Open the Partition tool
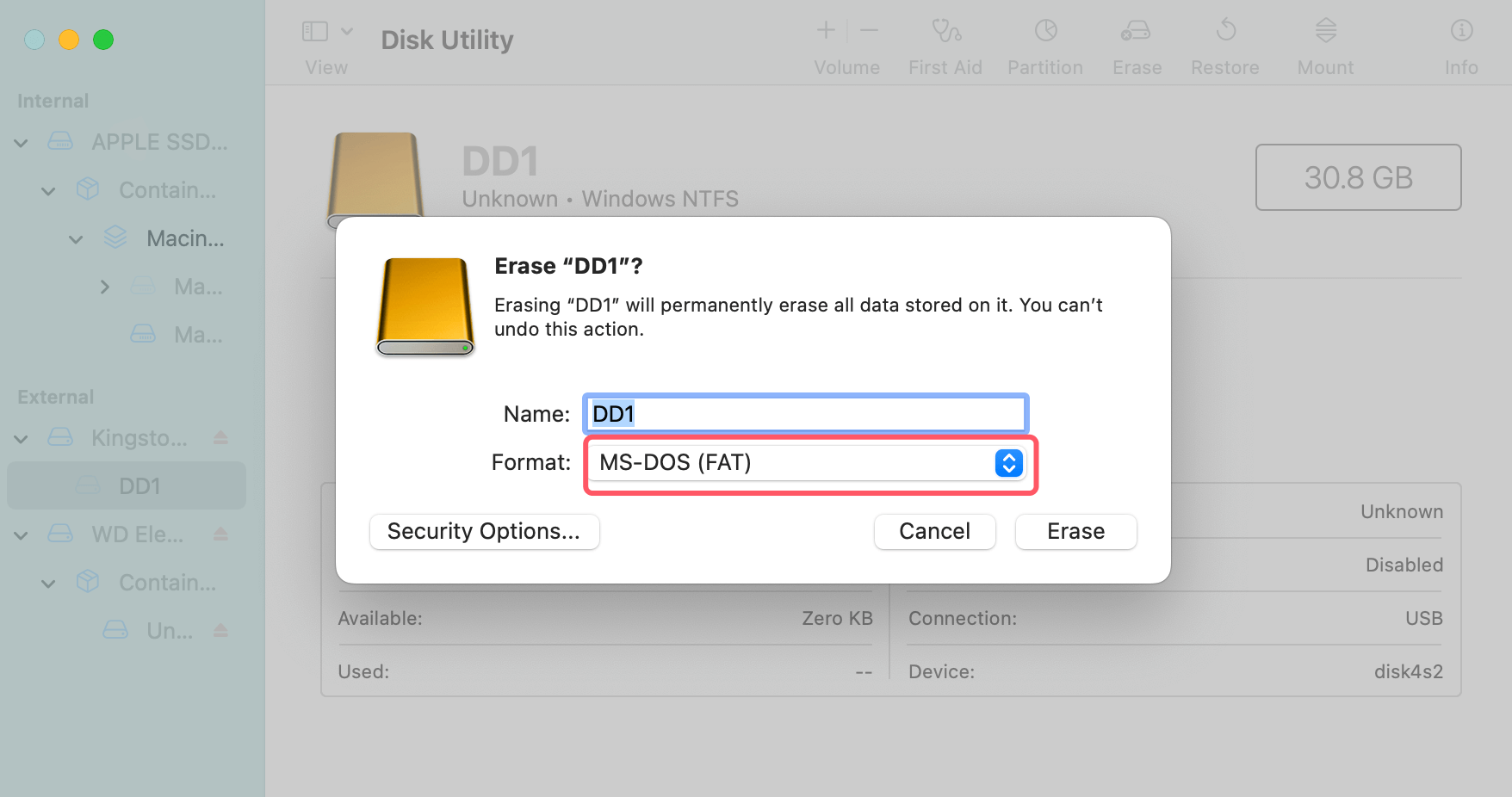This screenshot has height=797, width=1512. click(1044, 43)
